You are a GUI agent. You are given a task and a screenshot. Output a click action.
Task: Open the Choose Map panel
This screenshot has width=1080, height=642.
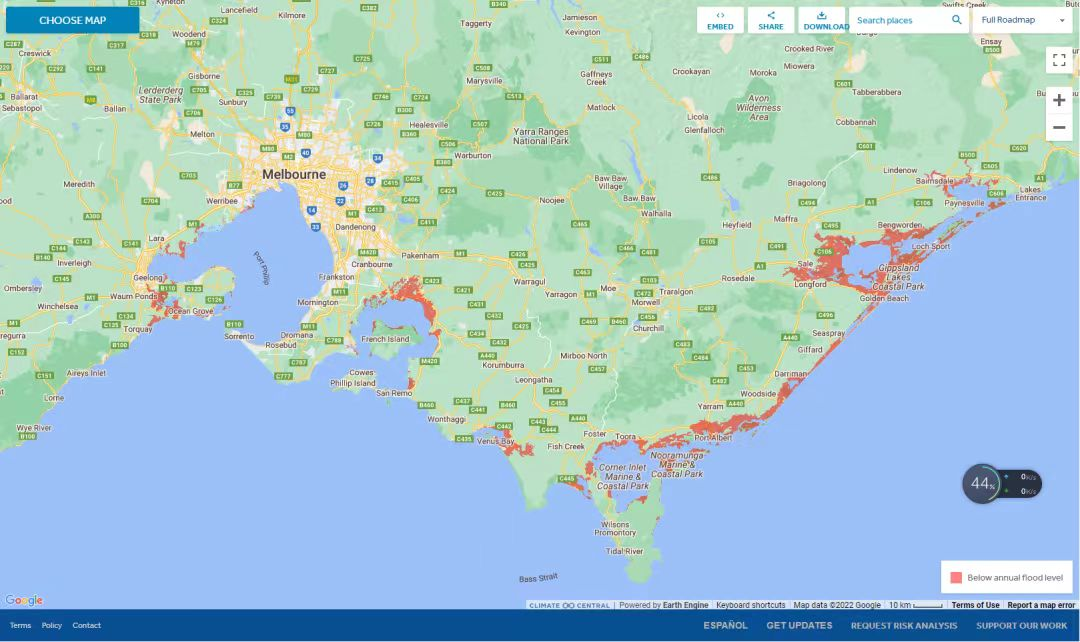tap(72, 20)
